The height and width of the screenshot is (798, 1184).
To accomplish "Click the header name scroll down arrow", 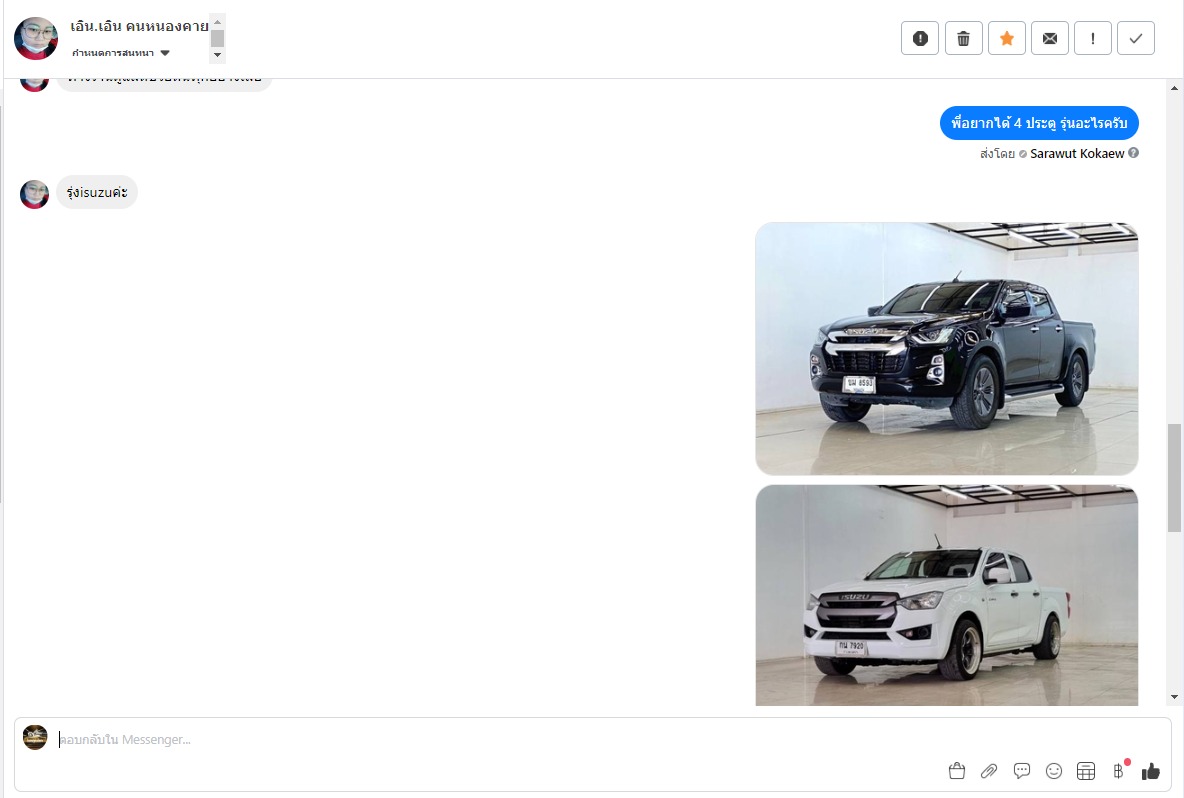I will coord(217,54).
